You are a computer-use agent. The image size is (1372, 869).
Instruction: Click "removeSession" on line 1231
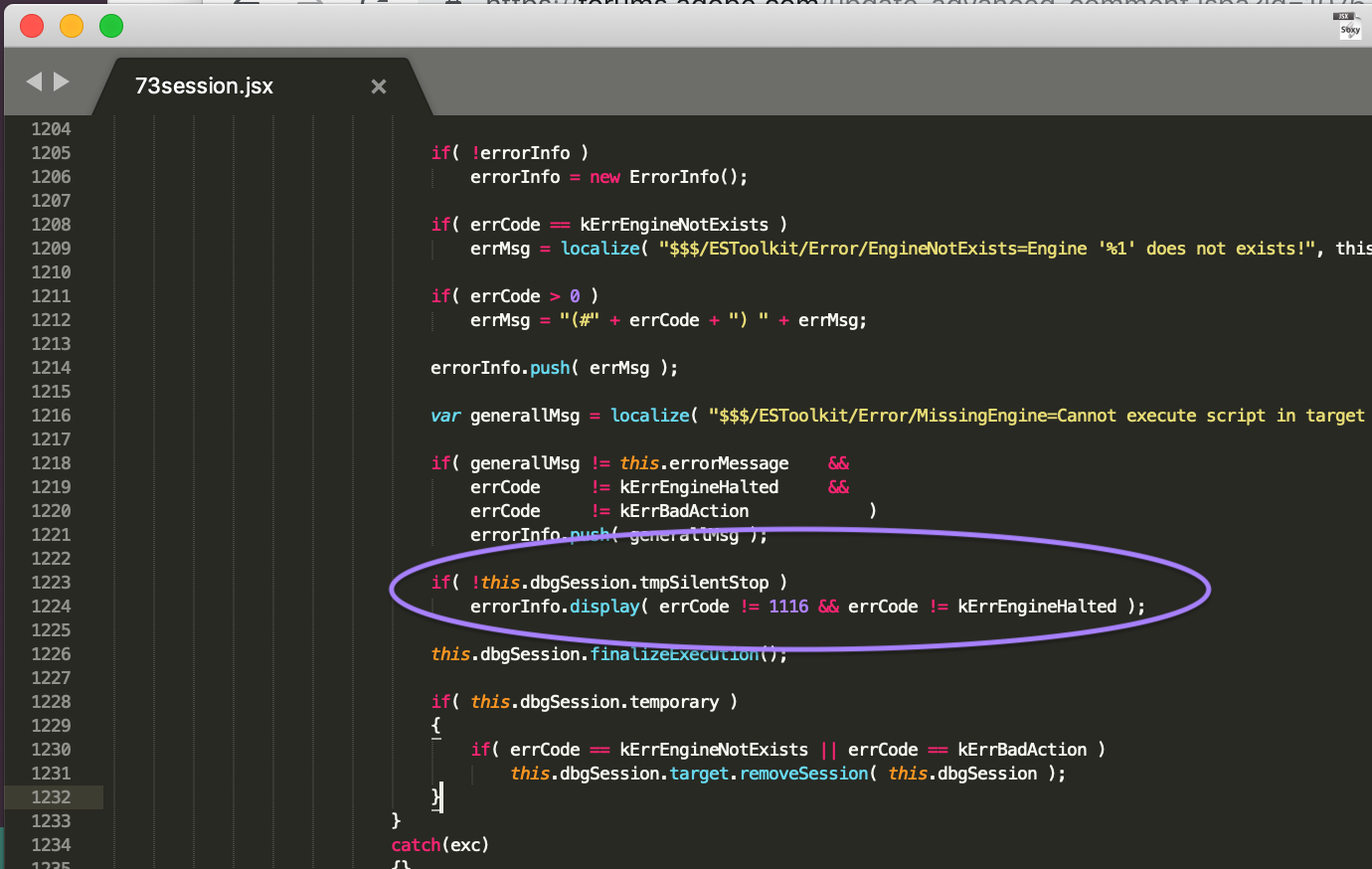[803, 774]
